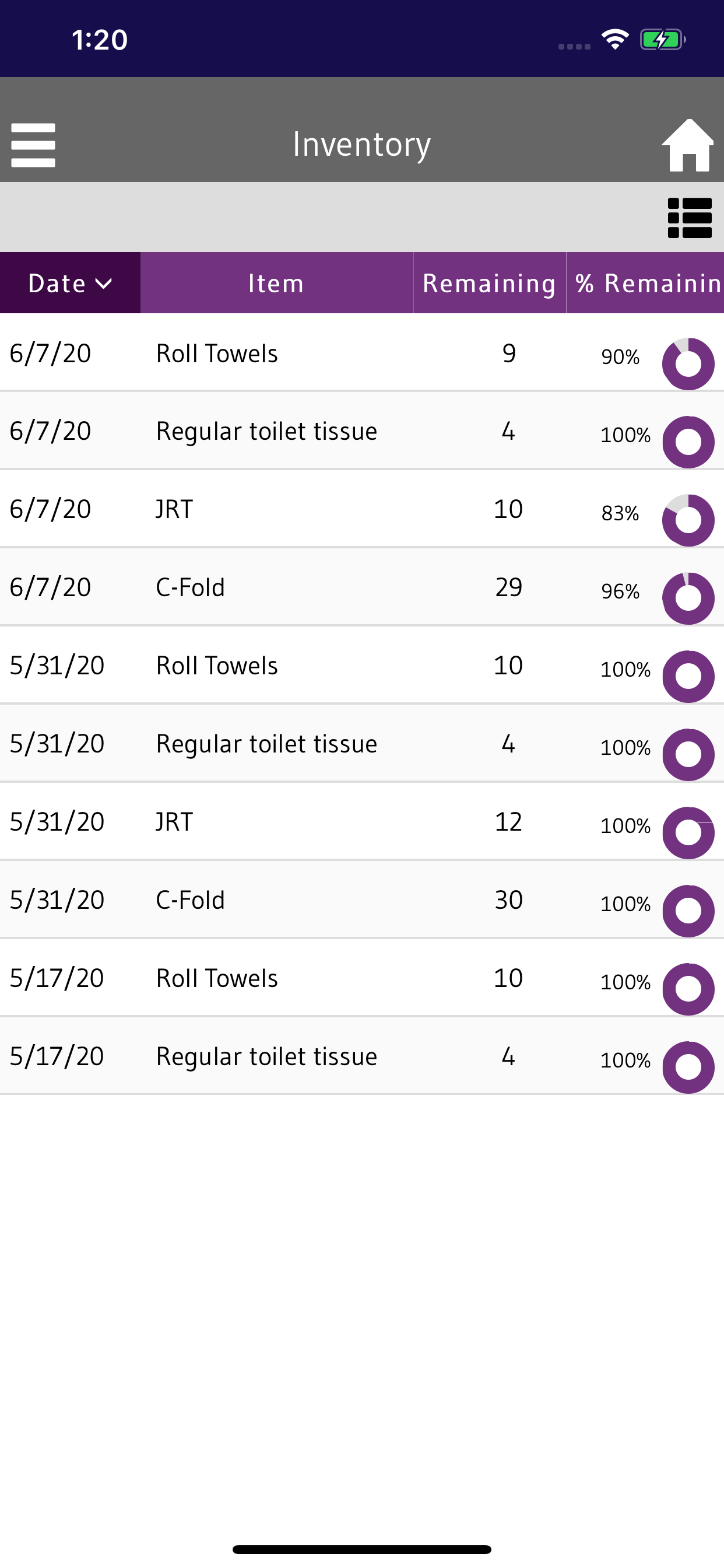Tap the 90% donut chart for Roll Towels

(688, 364)
